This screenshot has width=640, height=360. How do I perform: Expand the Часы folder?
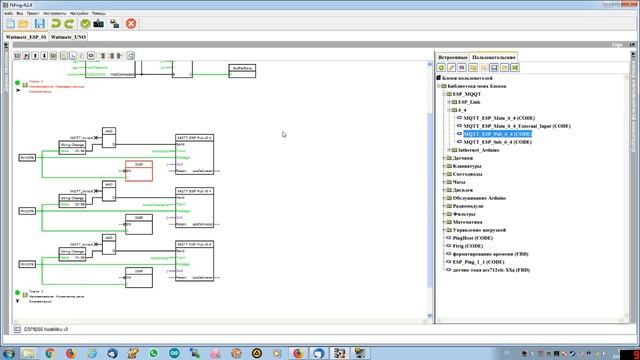tap(444, 182)
